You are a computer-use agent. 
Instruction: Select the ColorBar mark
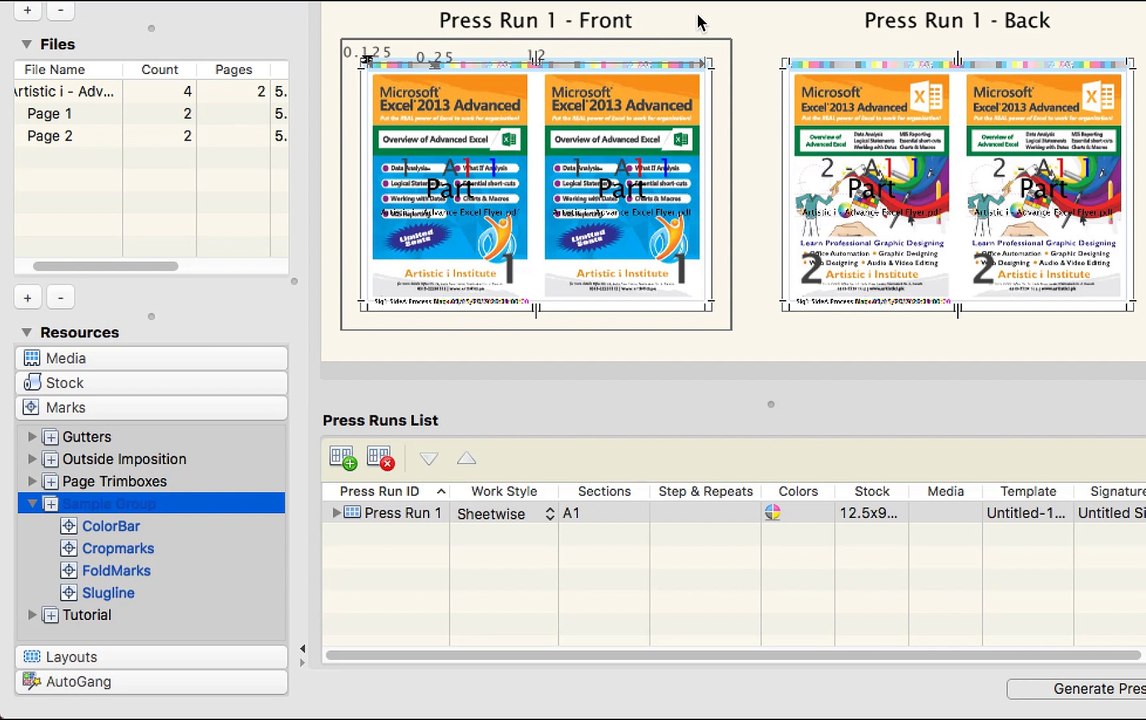tap(111, 526)
